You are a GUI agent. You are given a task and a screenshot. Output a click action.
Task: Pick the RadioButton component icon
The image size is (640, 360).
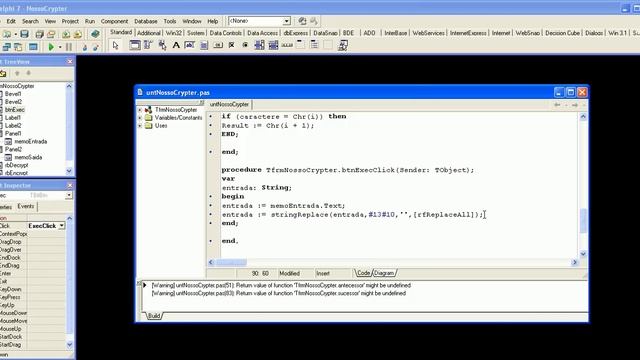click(x=245, y=45)
